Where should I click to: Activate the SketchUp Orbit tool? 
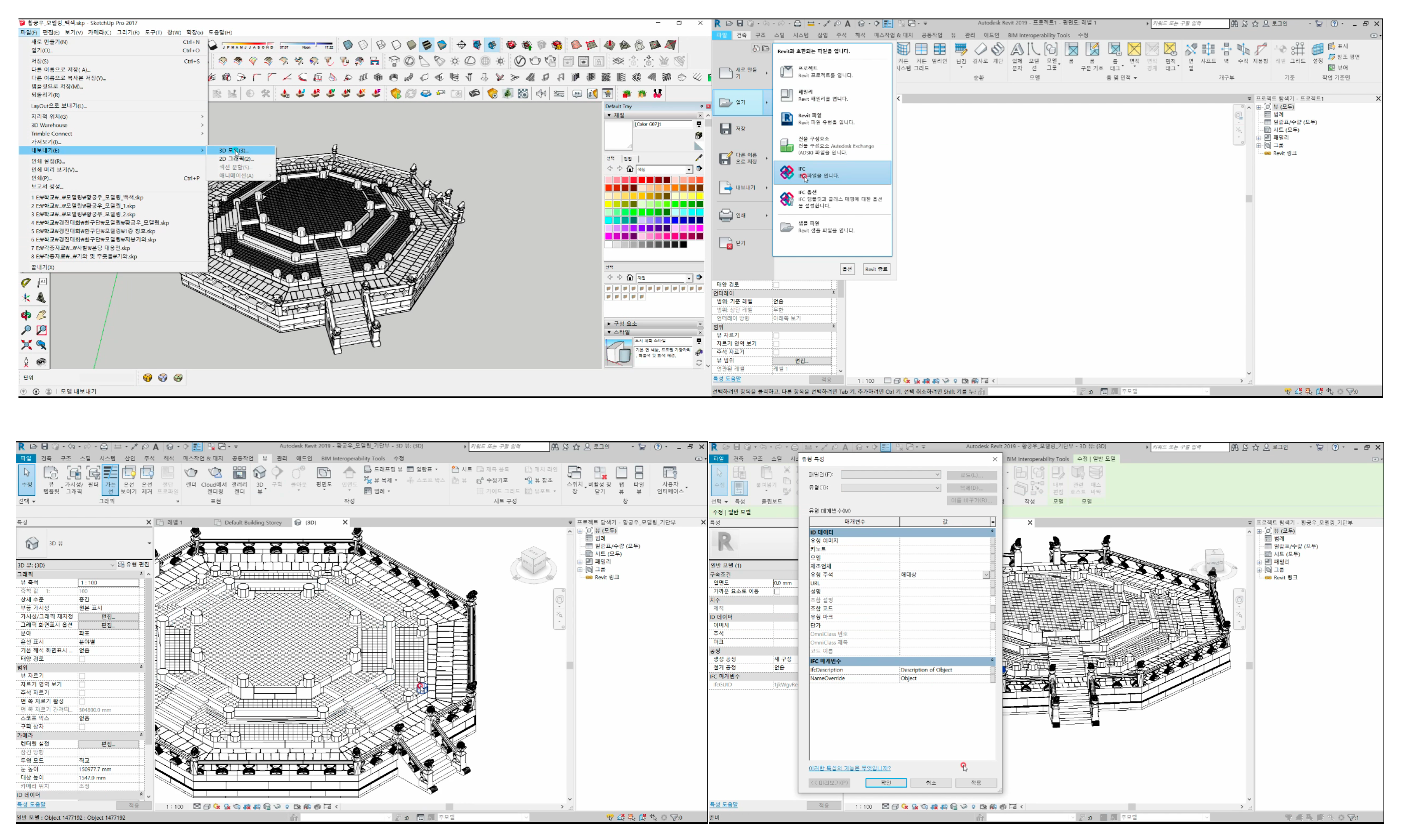coord(26,315)
